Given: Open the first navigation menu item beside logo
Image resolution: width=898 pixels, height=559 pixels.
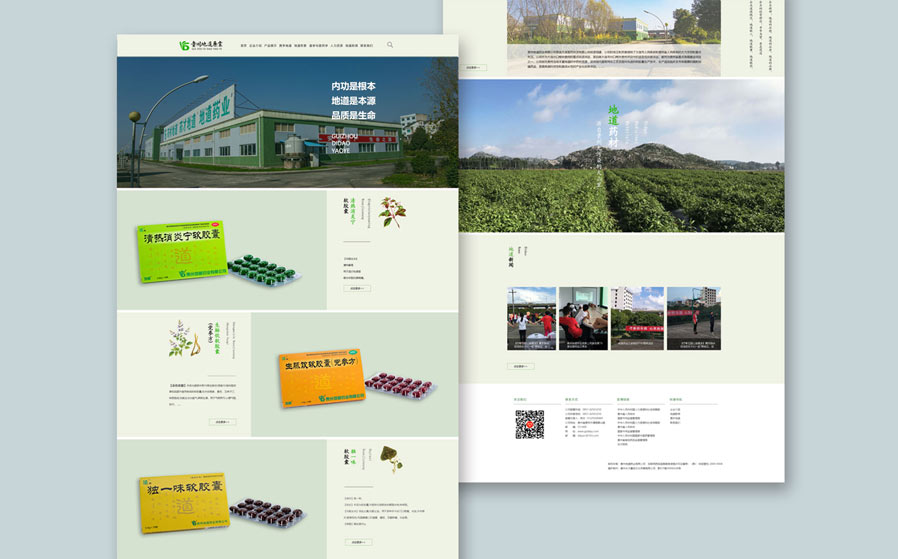Looking at the screenshot, I should point(243,45).
